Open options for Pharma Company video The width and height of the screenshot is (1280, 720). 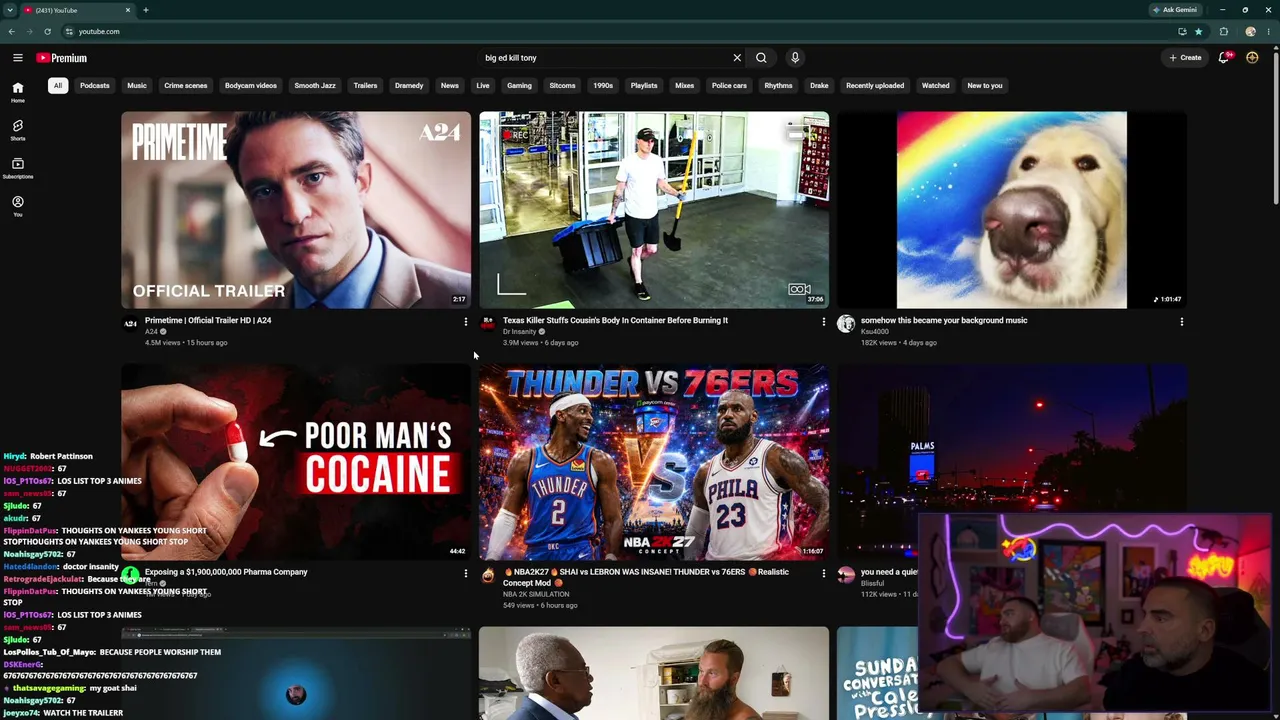click(465, 573)
